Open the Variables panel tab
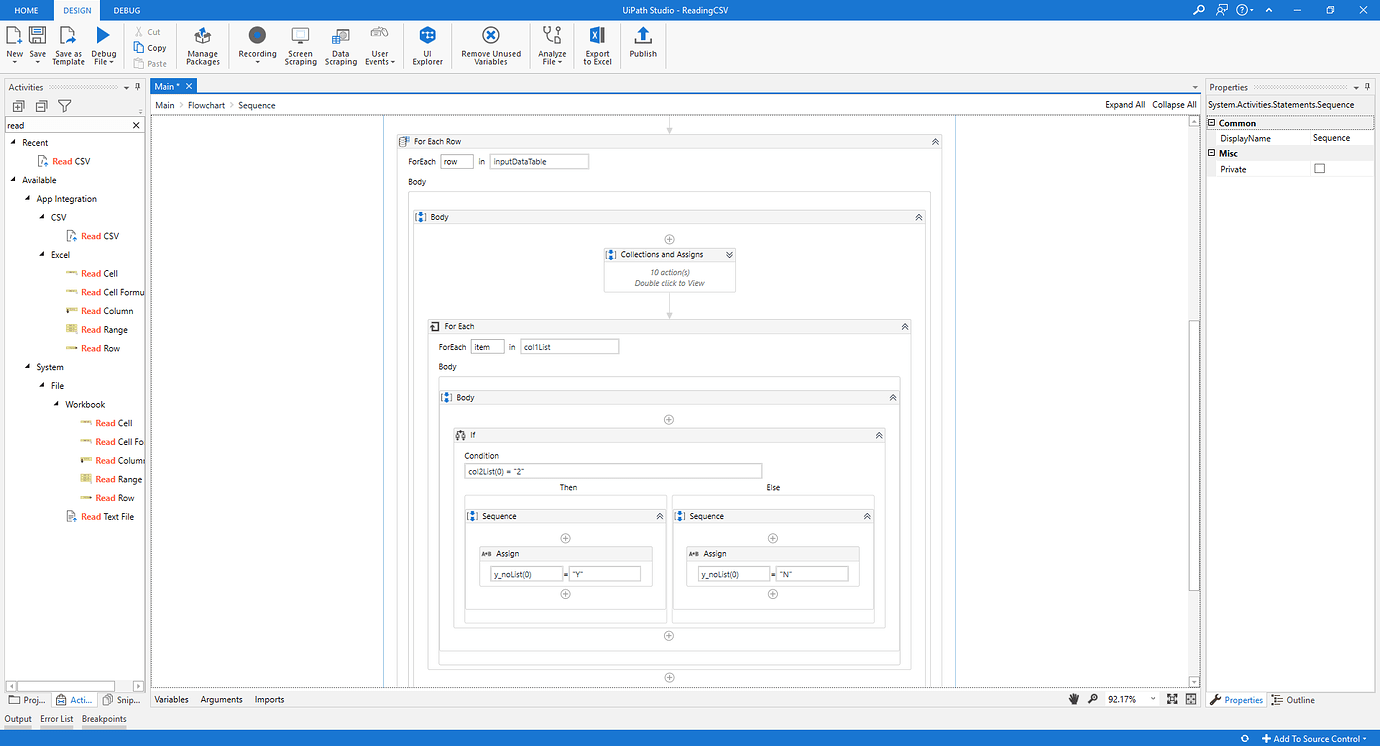 pyautogui.click(x=171, y=699)
